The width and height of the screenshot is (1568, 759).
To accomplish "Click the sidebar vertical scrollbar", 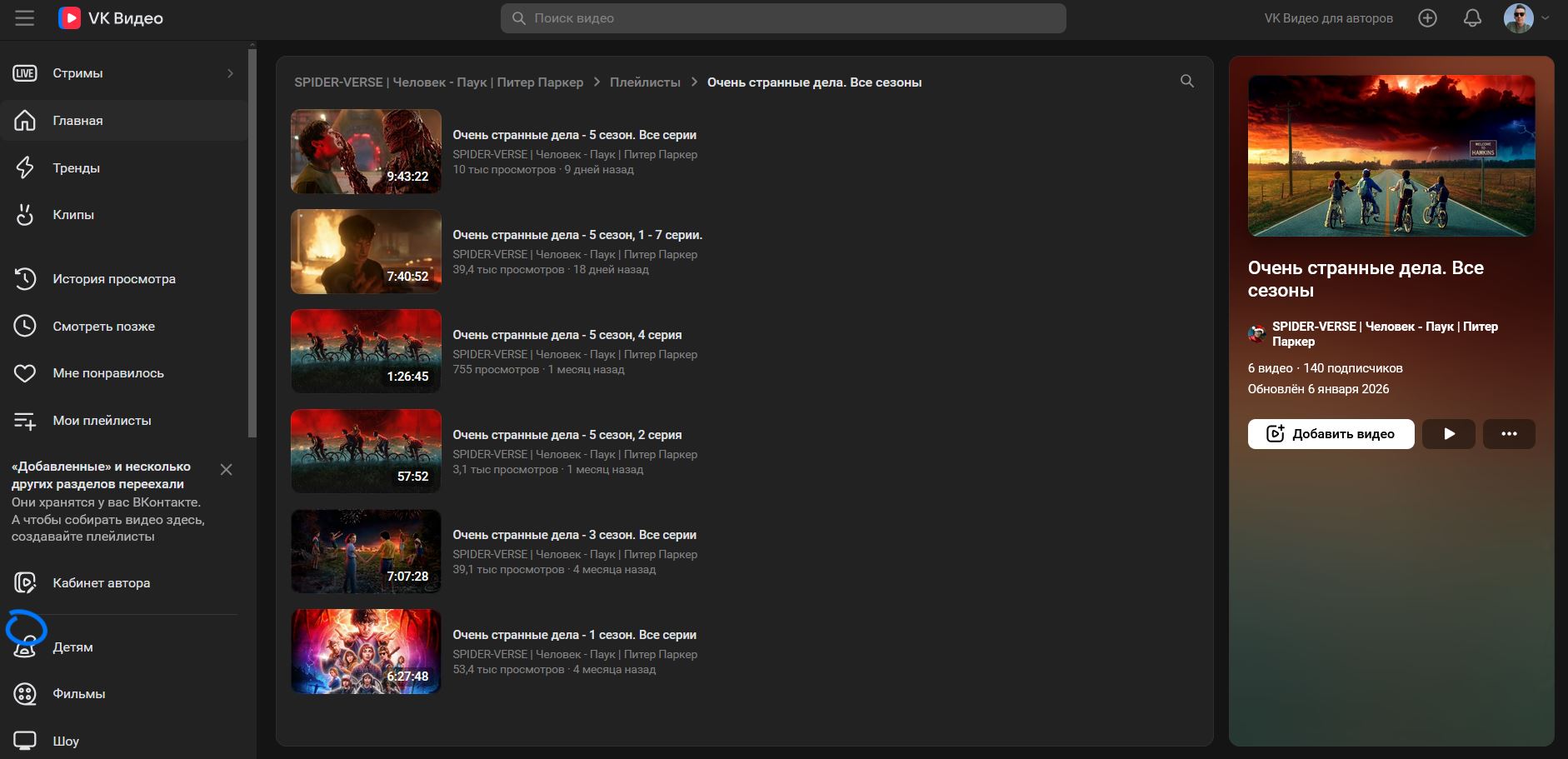I will (x=252, y=242).
